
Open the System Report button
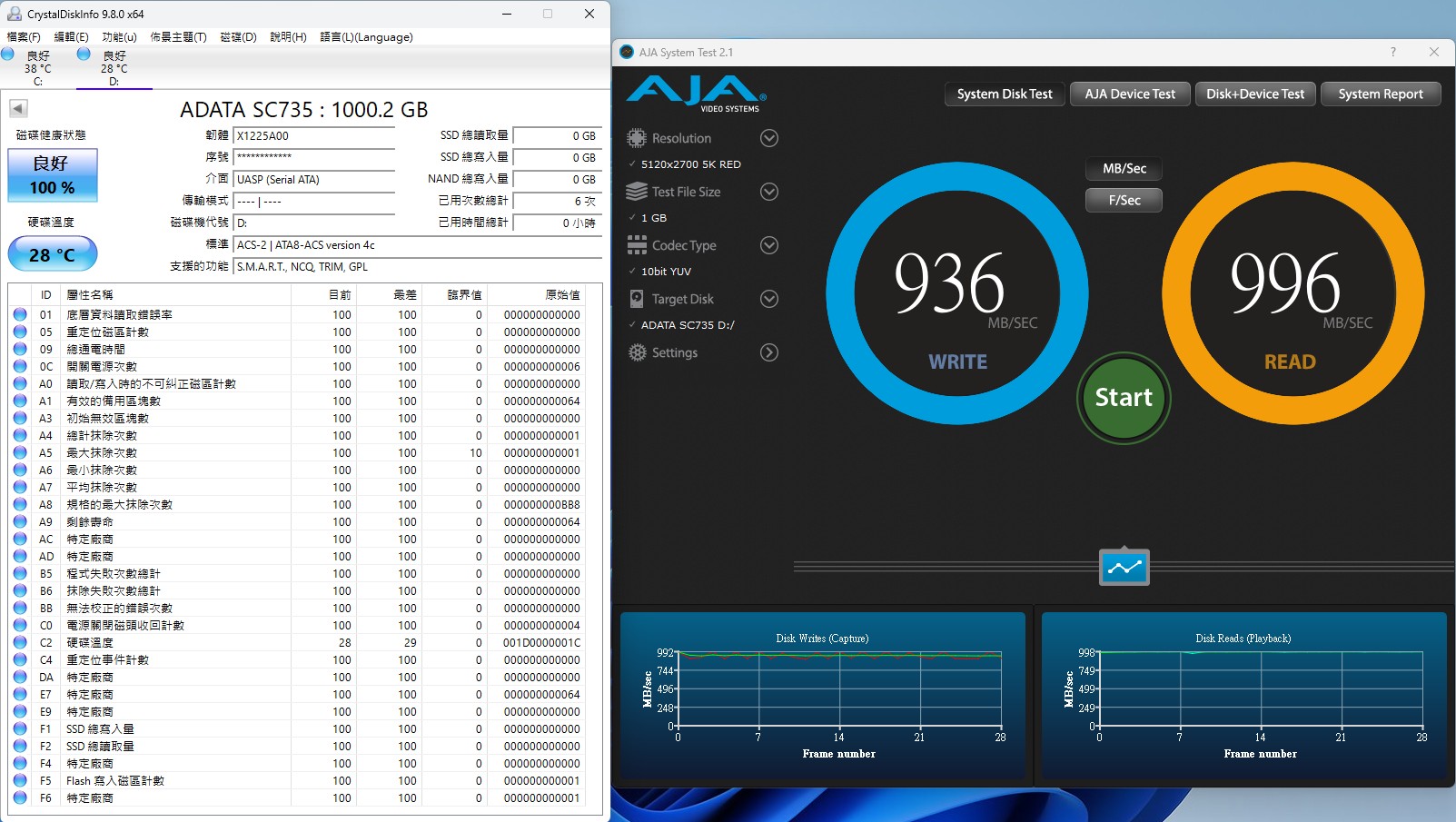tap(1381, 94)
